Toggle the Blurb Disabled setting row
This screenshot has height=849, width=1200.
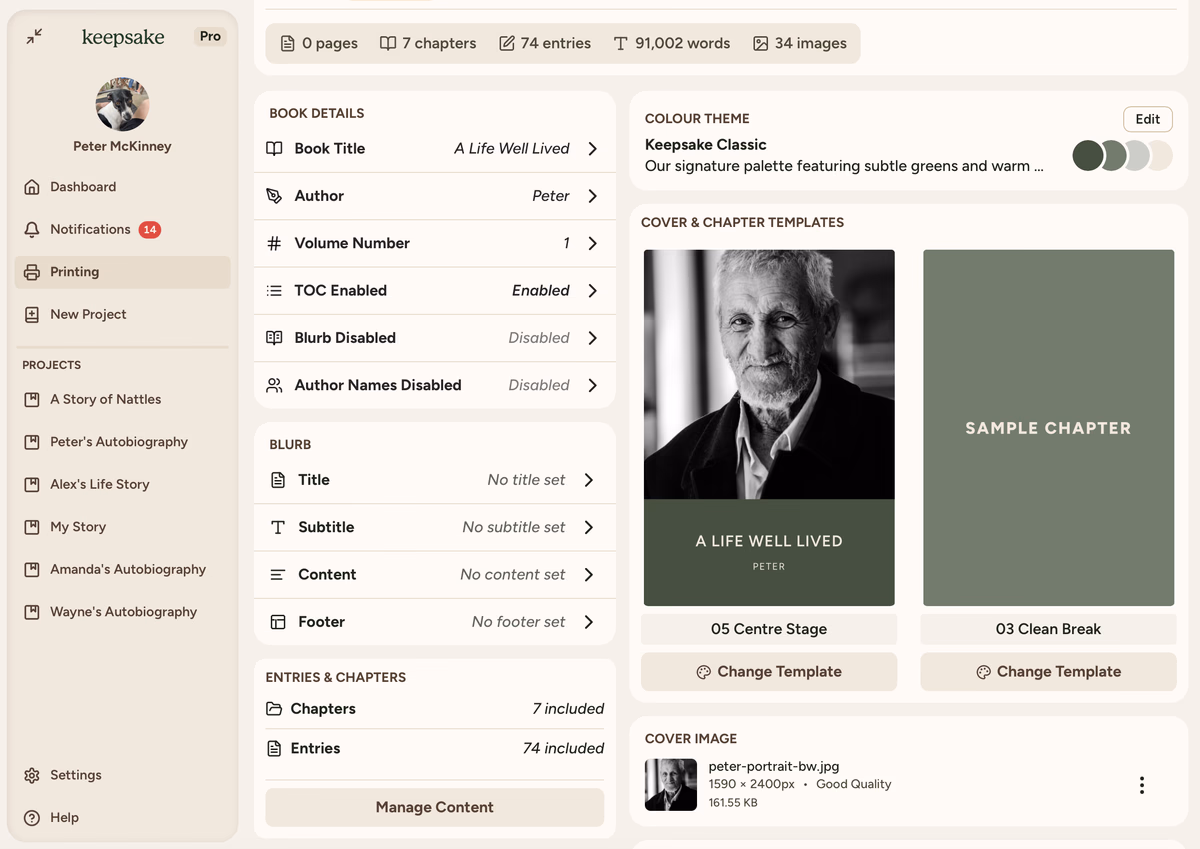[x=434, y=338]
